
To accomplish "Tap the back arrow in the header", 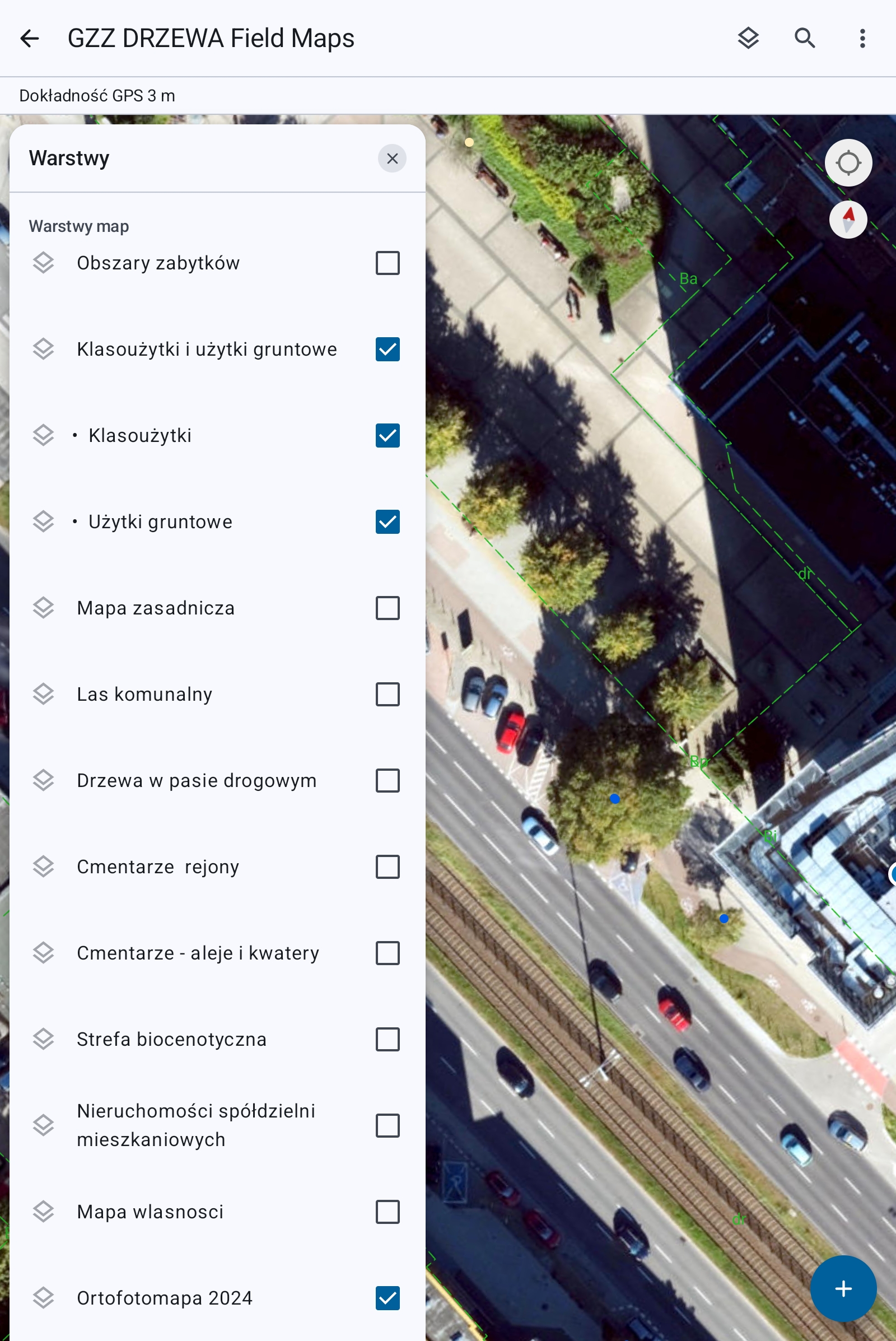I will coord(30,38).
